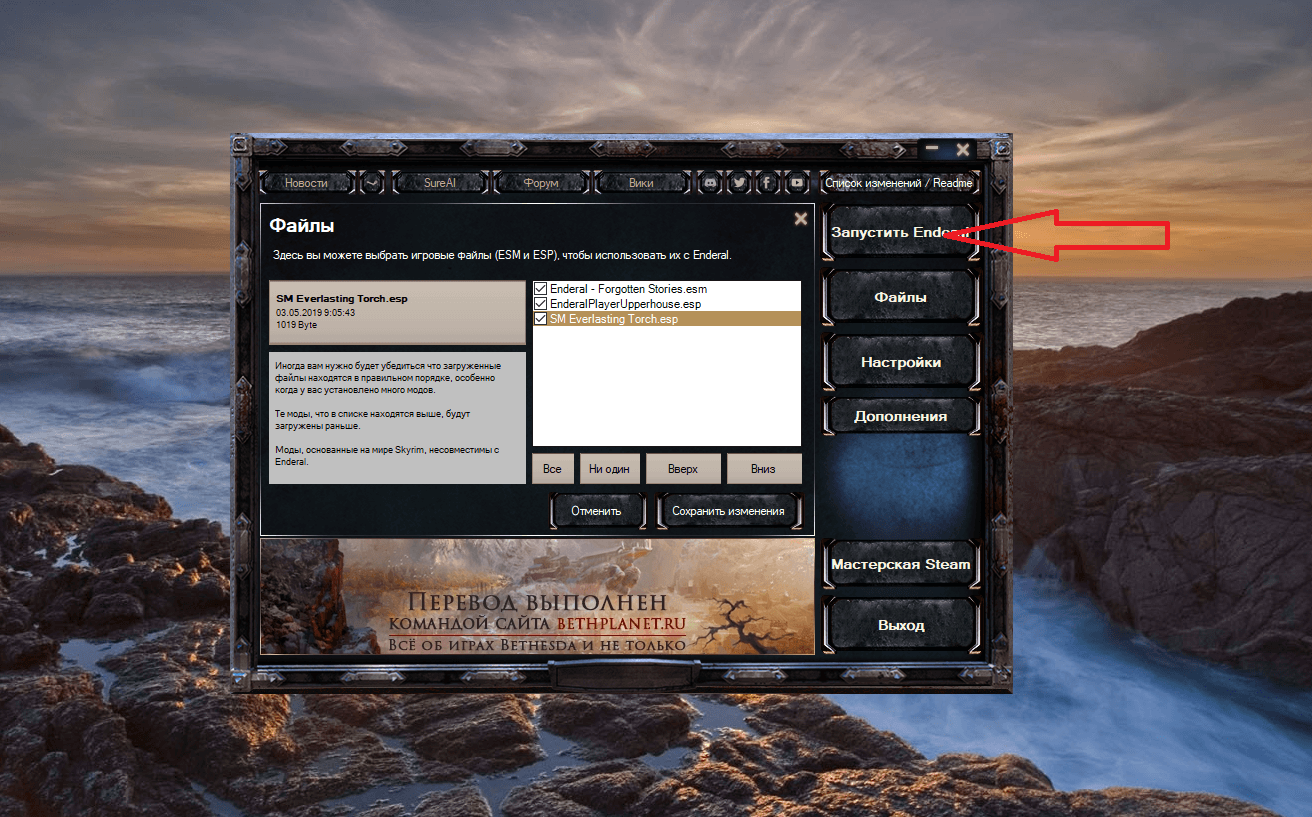Open the Мастерская Steam menu item
The height and width of the screenshot is (817, 1312).
point(900,564)
